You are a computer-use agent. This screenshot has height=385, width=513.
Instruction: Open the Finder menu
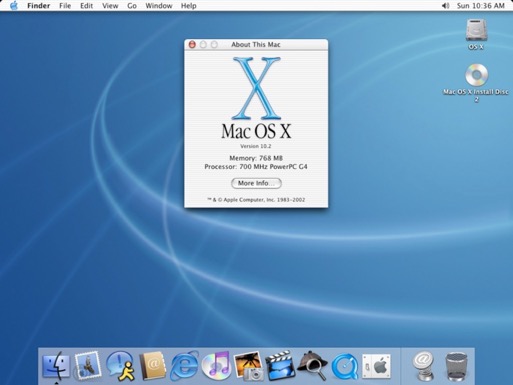tap(39, 6)
